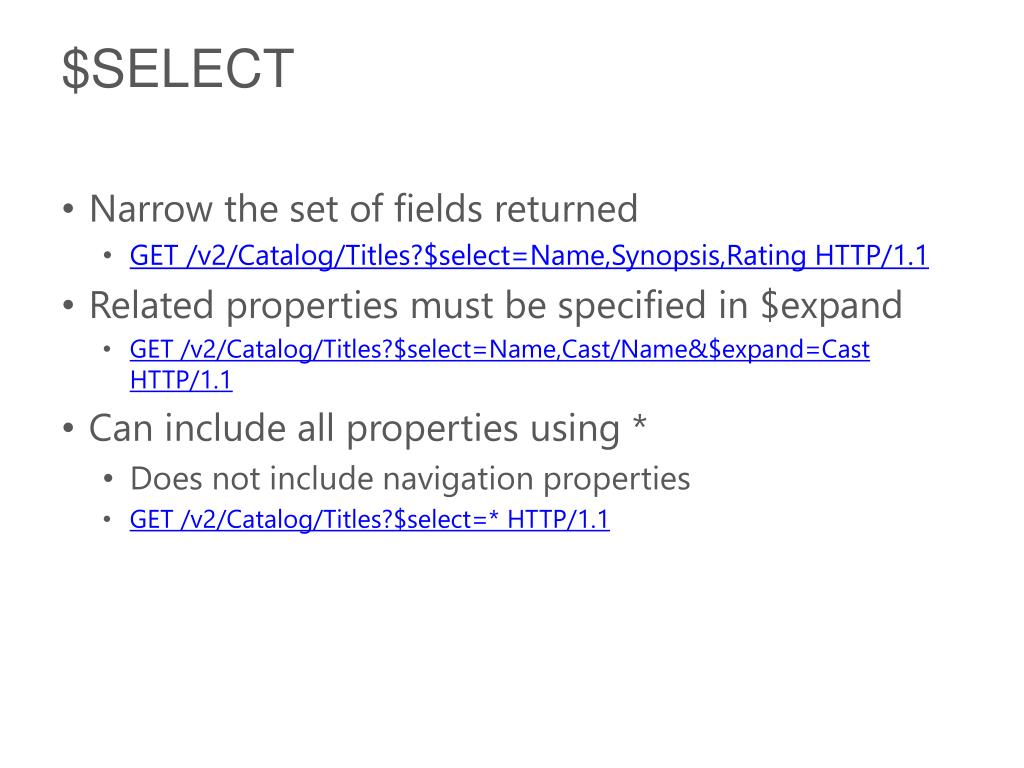Click the word '$expand' in the second main bullet

[x=832, y=306]
